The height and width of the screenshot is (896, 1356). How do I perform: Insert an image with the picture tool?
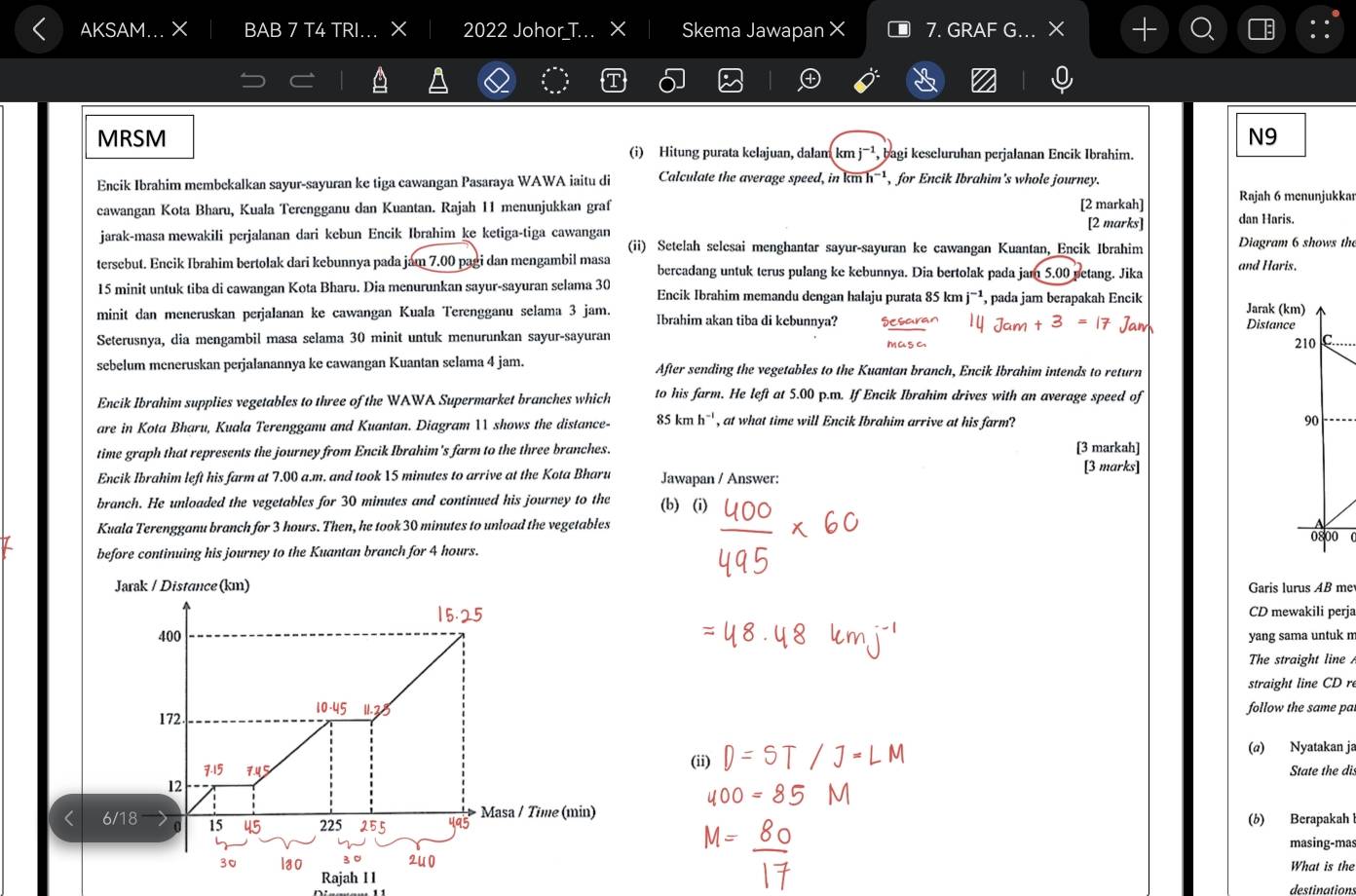pos(731,81)
